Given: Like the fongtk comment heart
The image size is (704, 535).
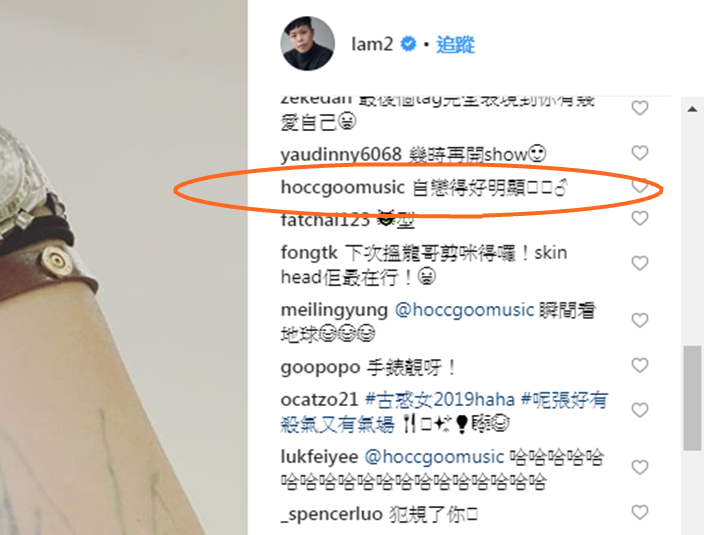Looking at the screenshot, I should pyautogui.click(x=640, y=263).
